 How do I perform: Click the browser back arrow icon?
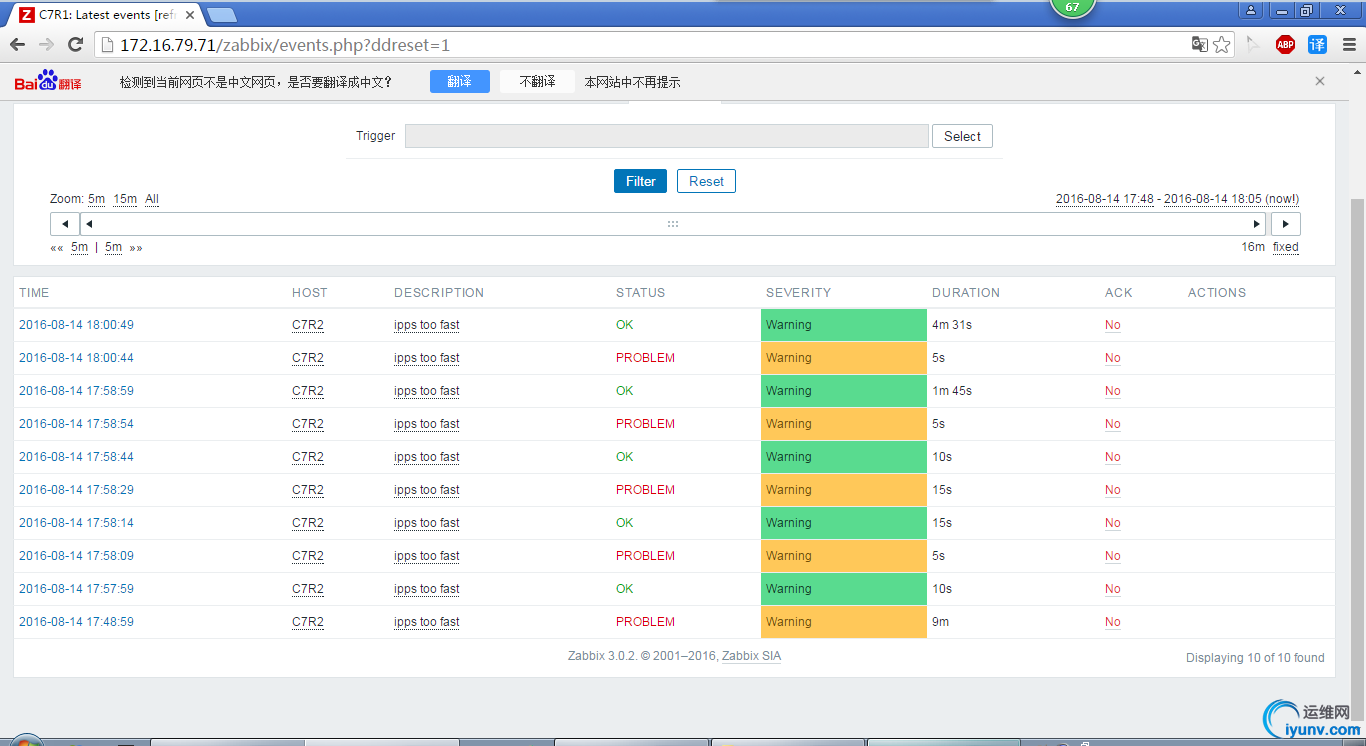click(x=17, y=44)
